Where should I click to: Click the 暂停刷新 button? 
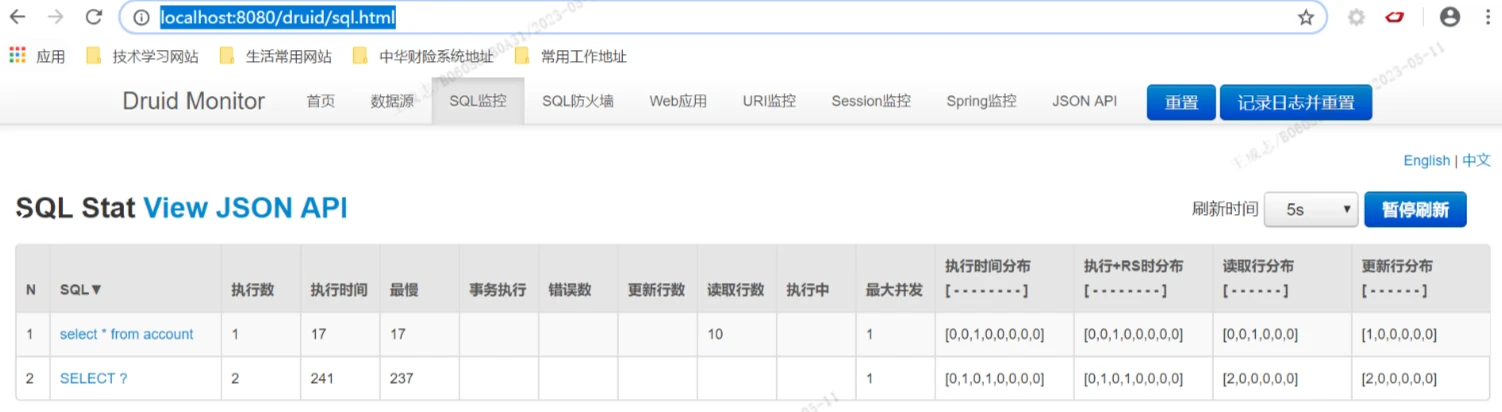1414,209
